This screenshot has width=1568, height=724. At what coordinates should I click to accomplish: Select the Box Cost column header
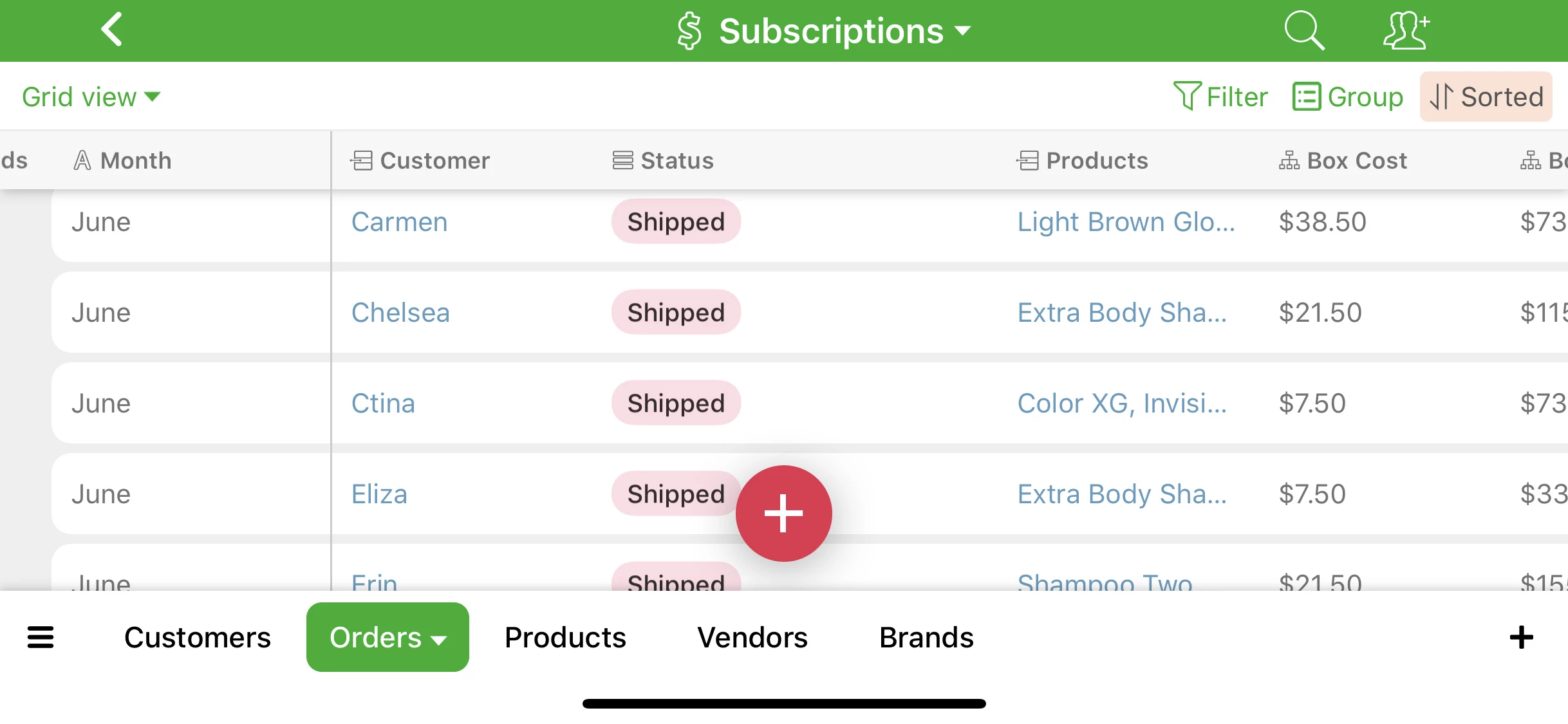click(x=1343, y=160)
